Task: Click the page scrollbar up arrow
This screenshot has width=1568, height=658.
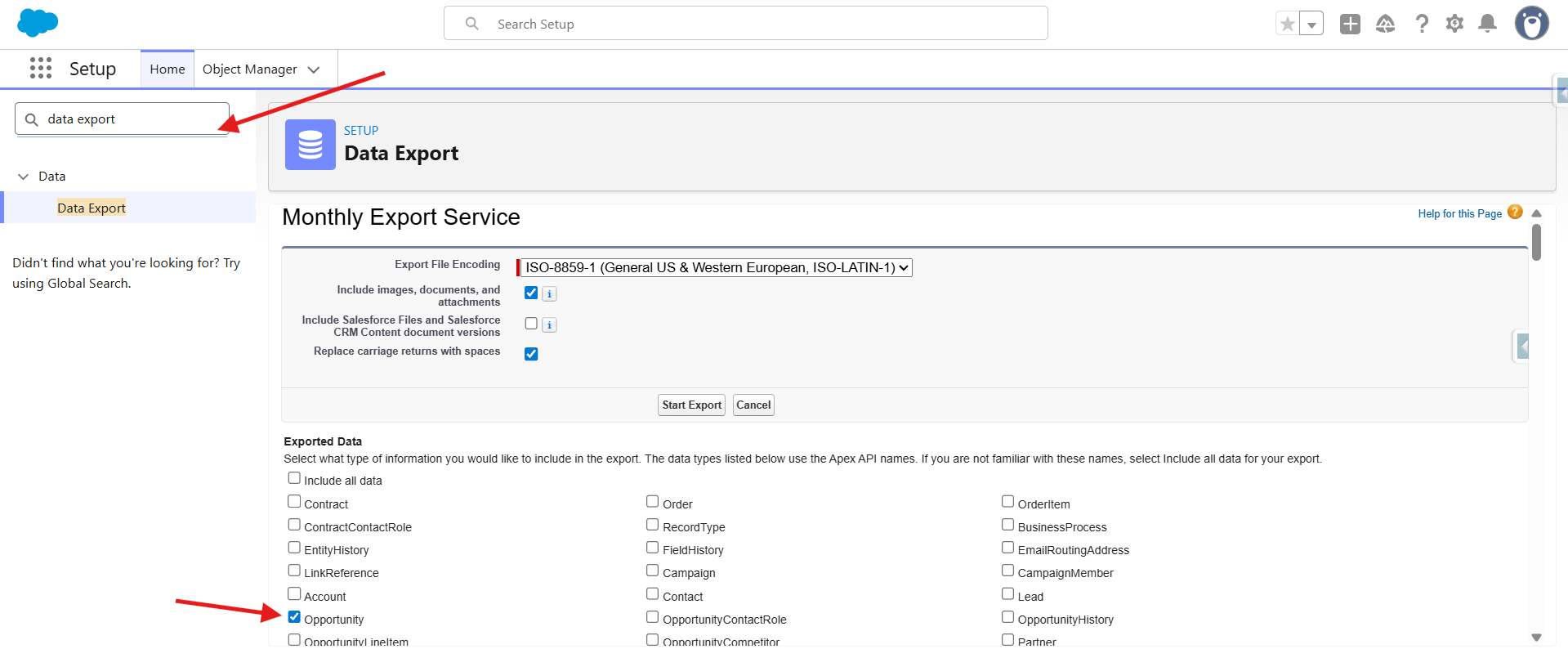Action: coord(1536,213)
